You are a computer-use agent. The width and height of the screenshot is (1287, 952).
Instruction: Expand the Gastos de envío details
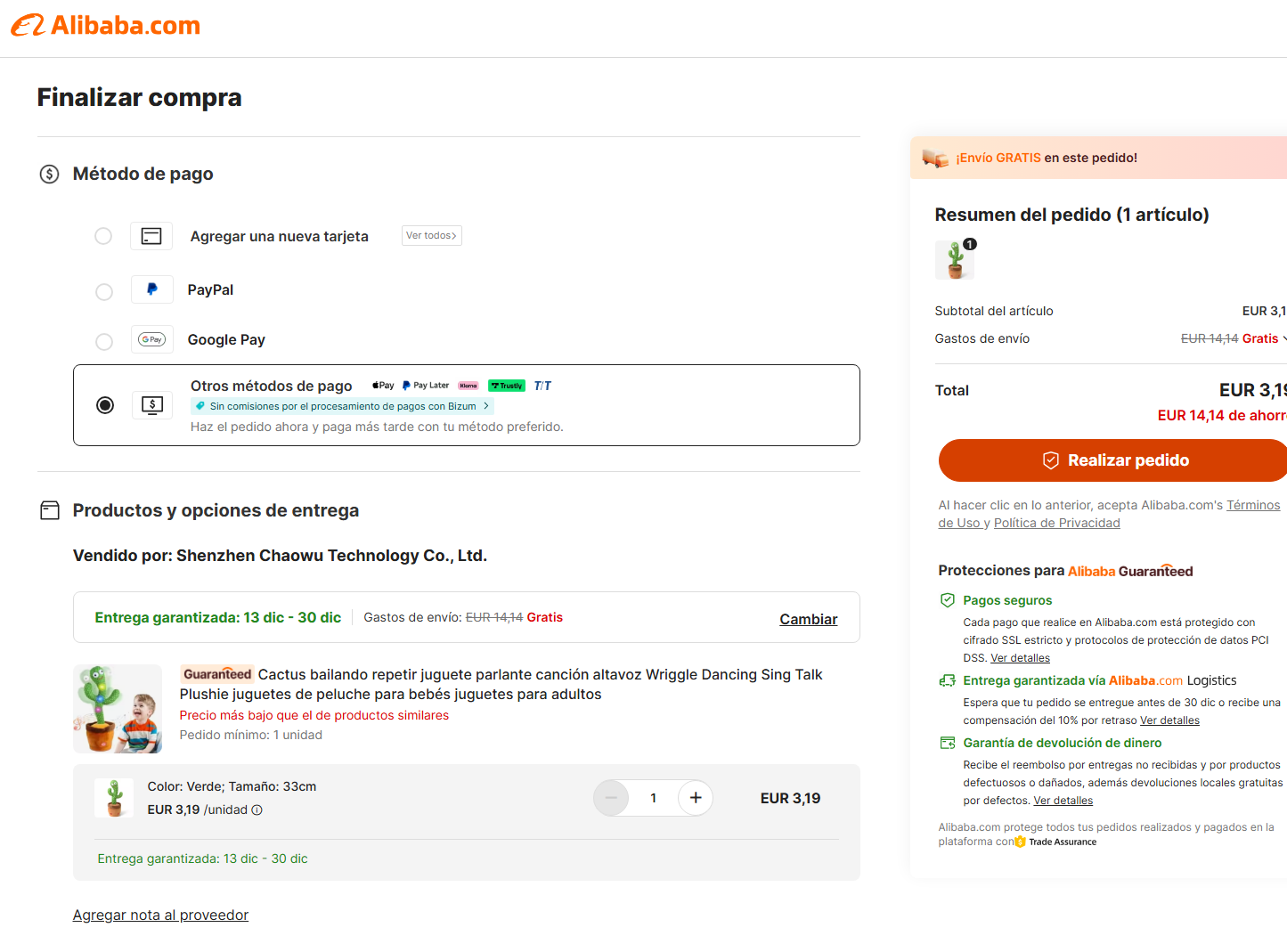(x=1283, y=338)
